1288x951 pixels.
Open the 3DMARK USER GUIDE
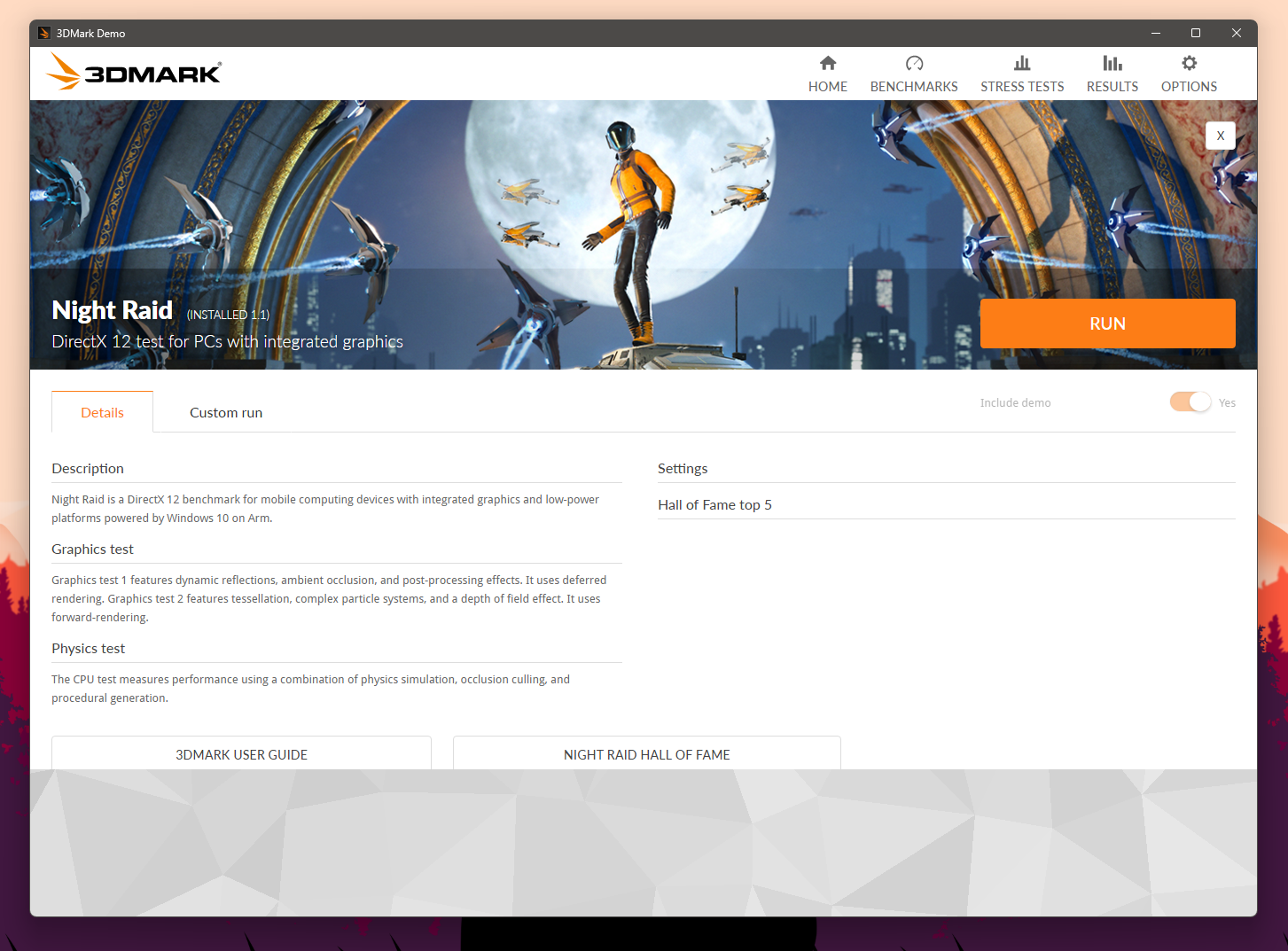tap(241, 753)
